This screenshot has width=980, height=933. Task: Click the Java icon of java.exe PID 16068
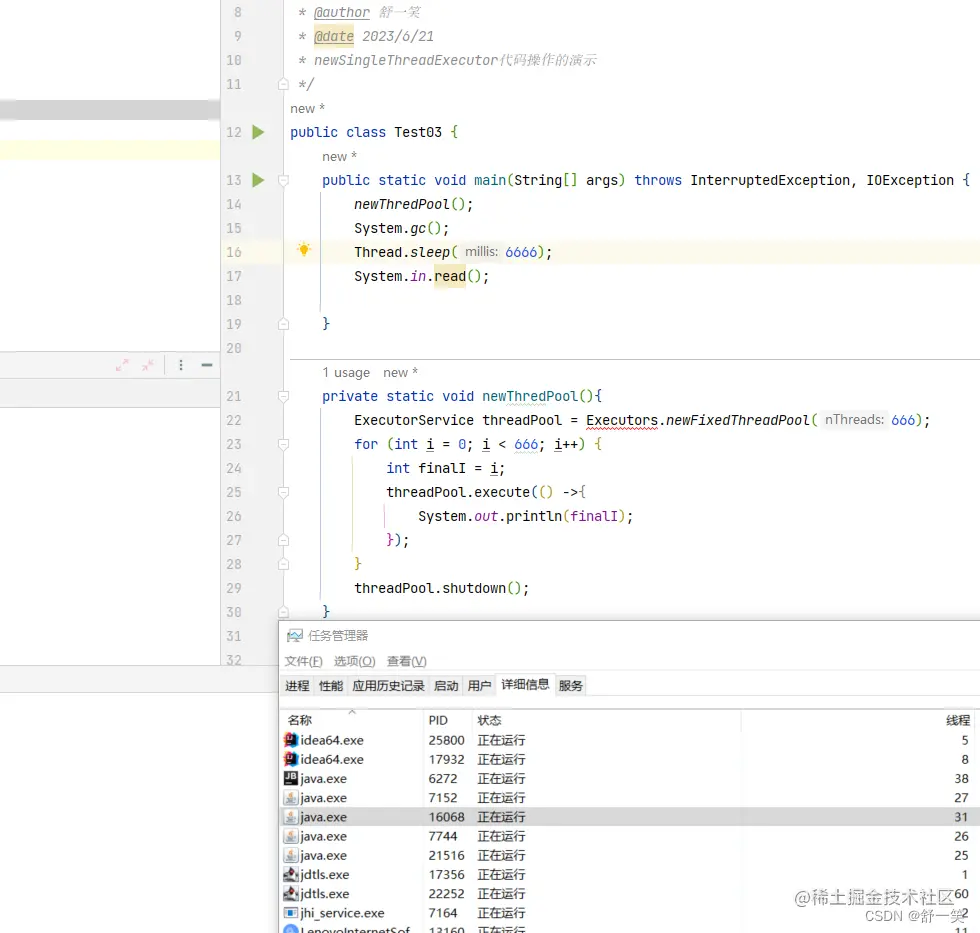click(x=291, y=817)
